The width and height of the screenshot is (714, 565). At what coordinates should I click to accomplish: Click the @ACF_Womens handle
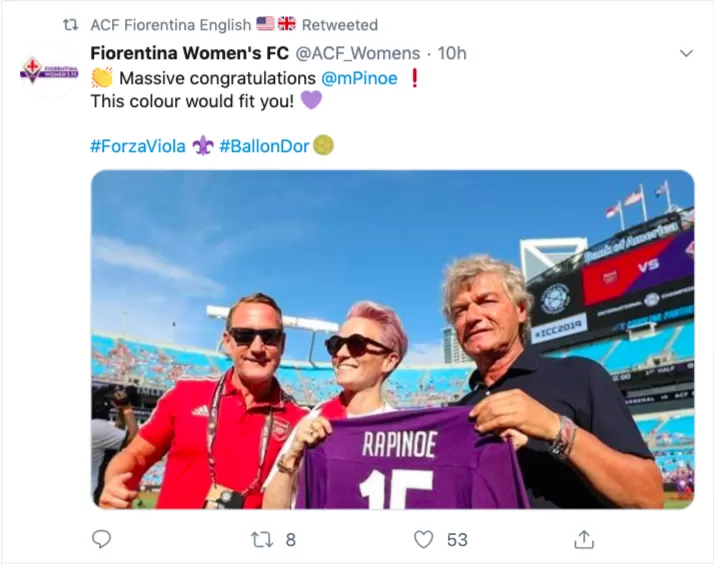coord(358,53)
